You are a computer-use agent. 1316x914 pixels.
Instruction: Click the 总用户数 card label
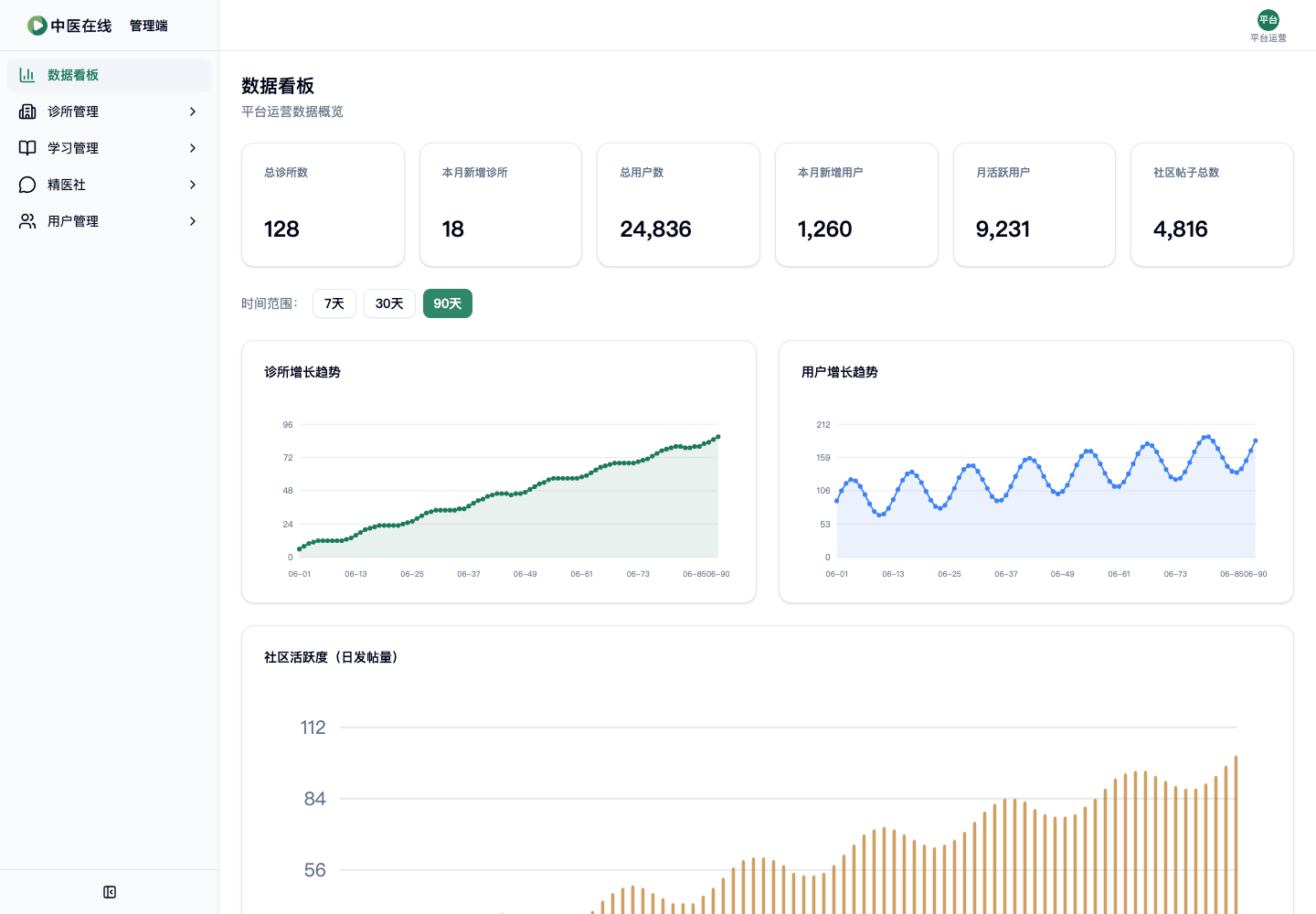[x=642, y=173]
